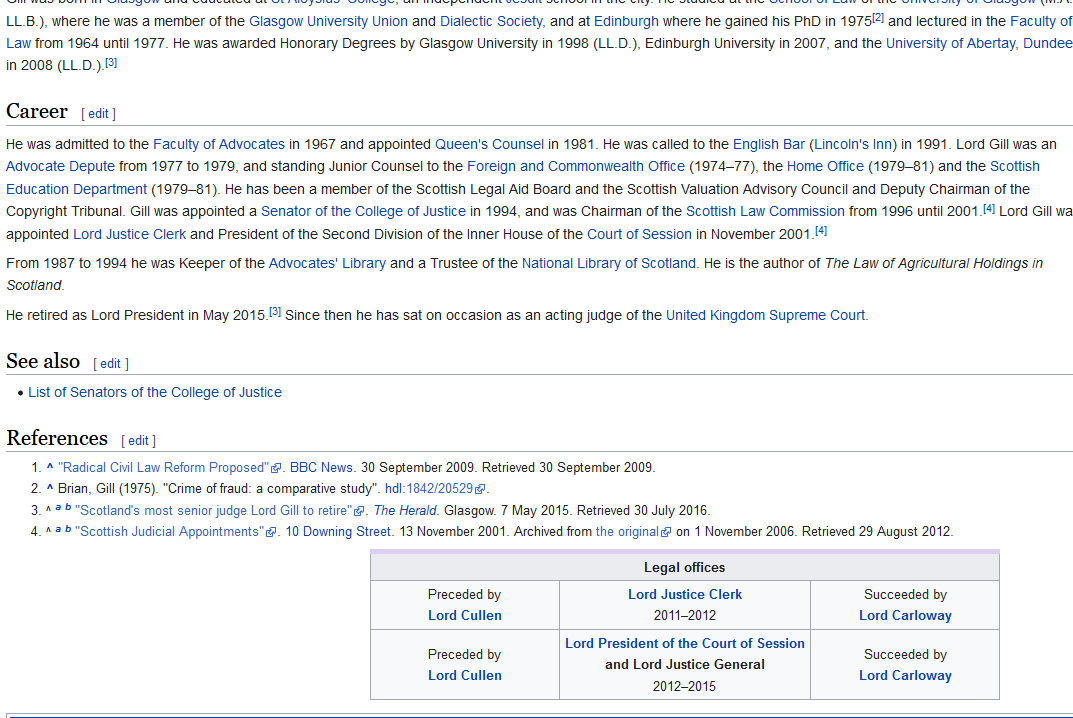This screenshot has width=1073, height=718.
Task: Open University of Abertay, Dundee link
Action: pyautogui.click(x=979, y=43)
